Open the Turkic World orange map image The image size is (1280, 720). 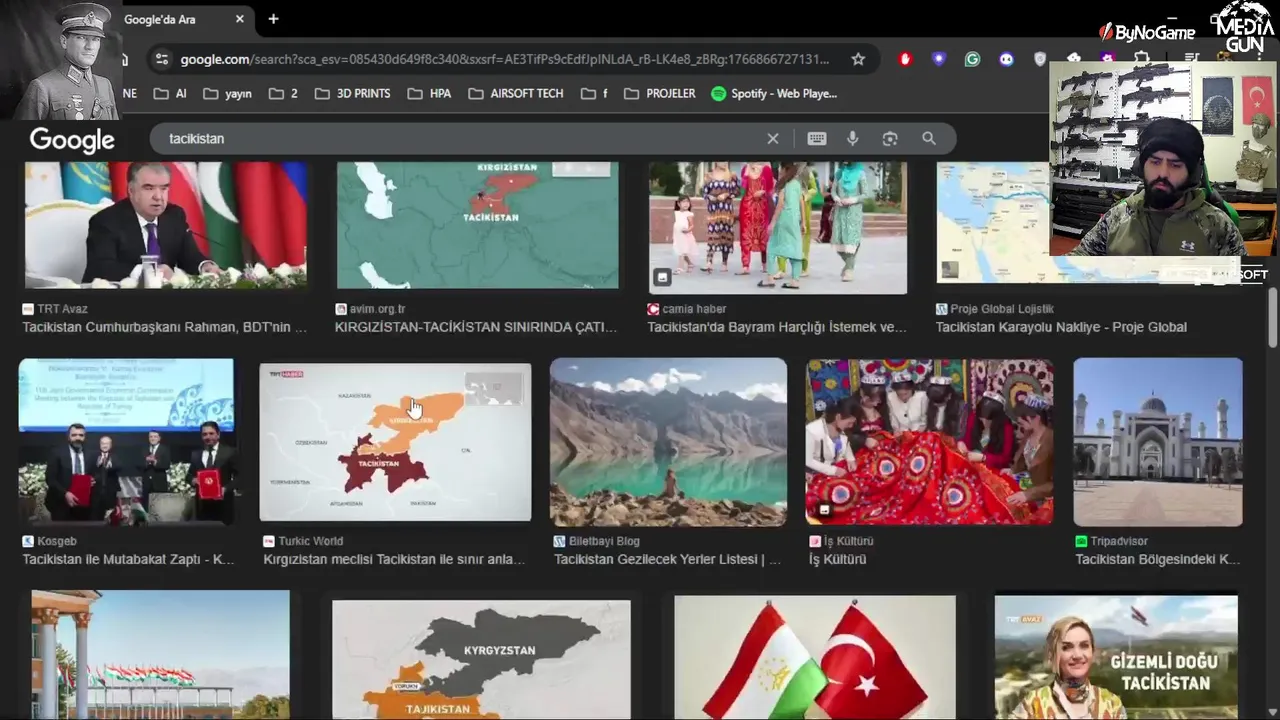pyautogui.click(x=395, y=442)
